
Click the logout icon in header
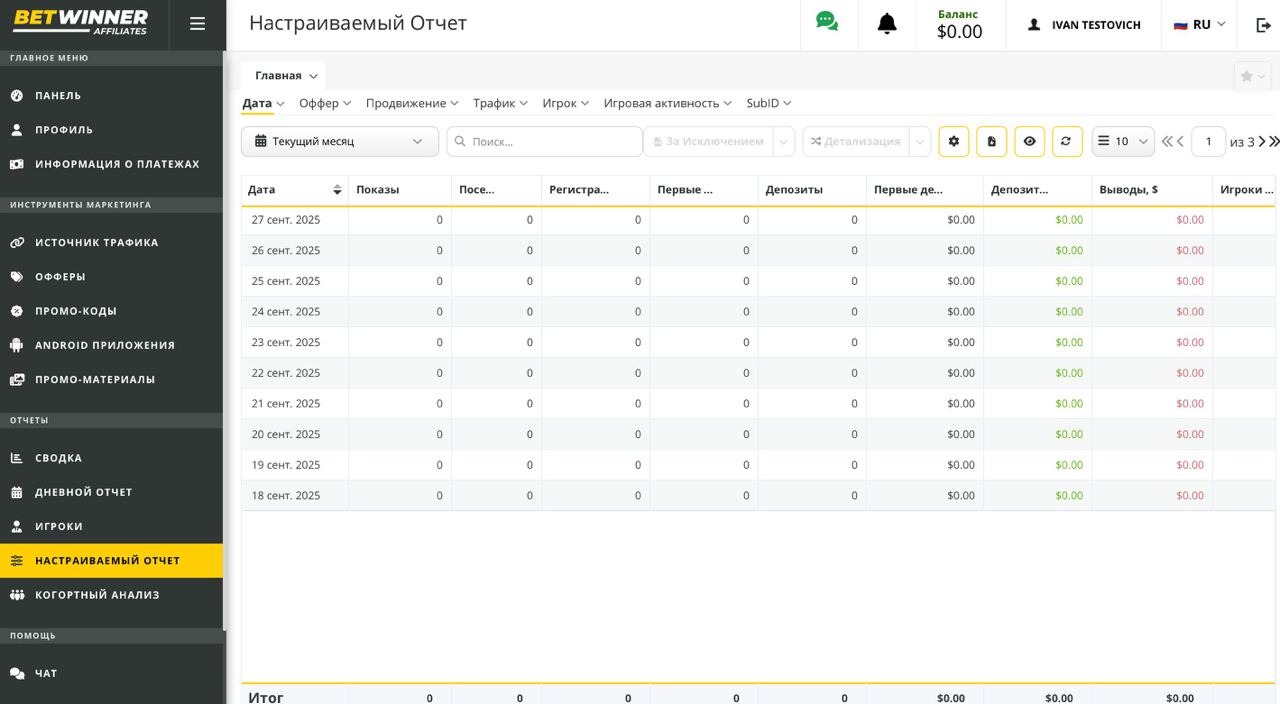click(1263, 25)
